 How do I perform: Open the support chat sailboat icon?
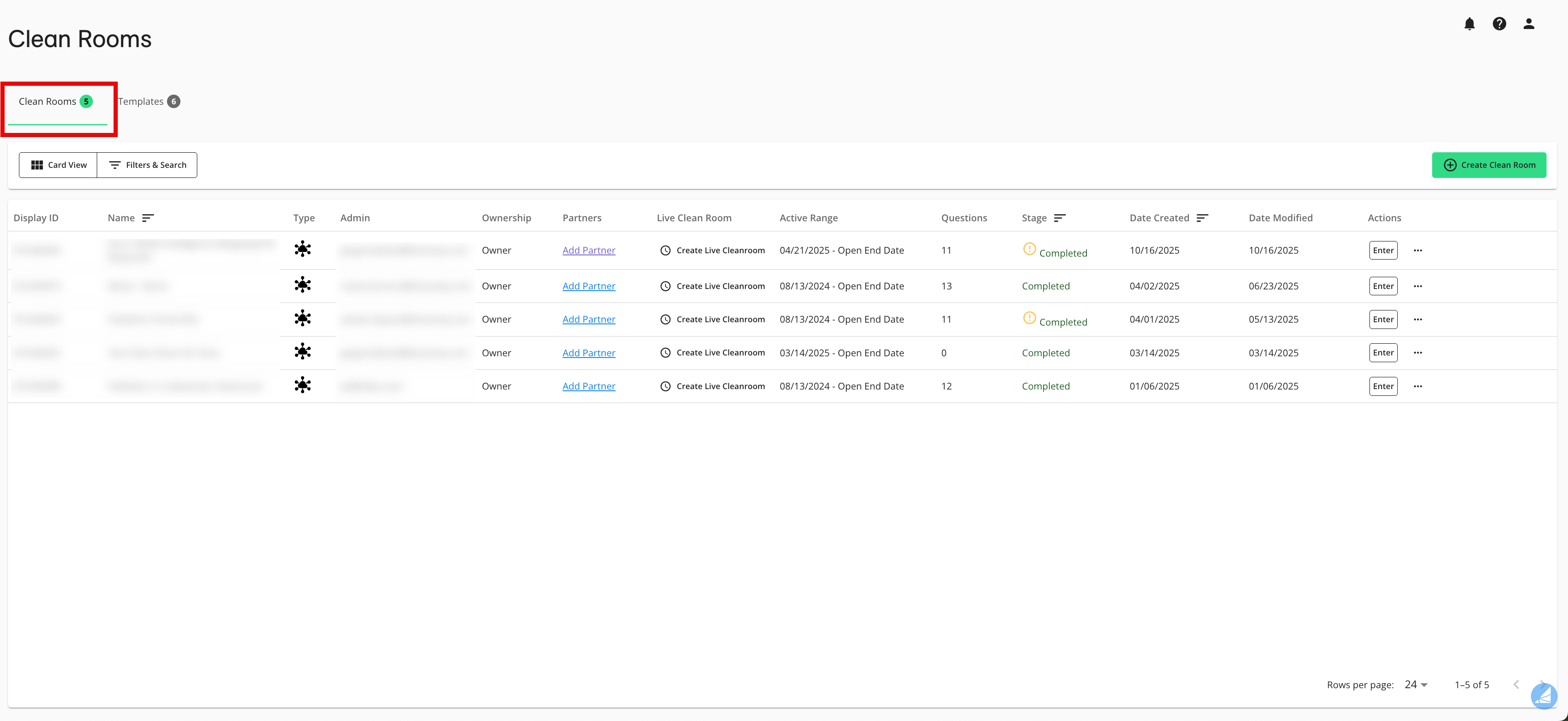pos(1544,696)
